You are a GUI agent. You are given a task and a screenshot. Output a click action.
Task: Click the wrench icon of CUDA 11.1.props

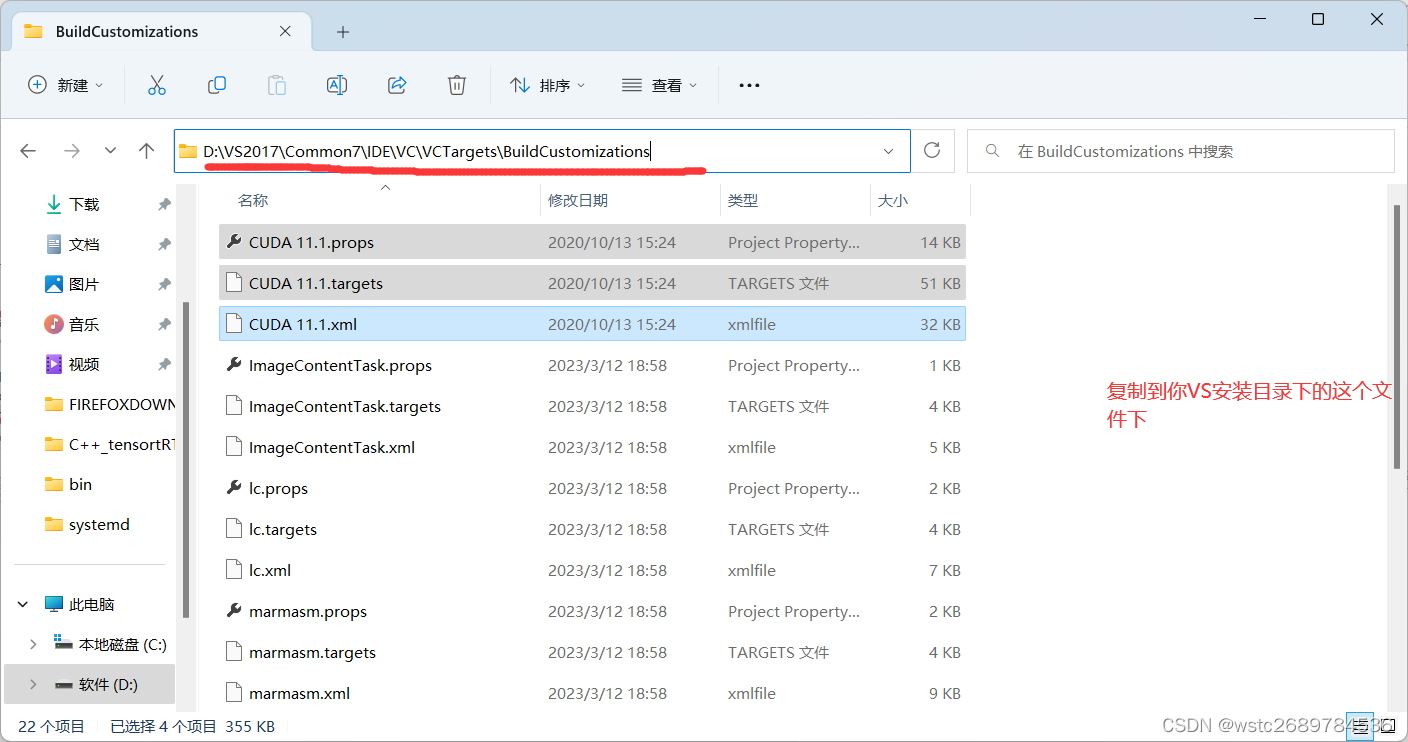(234, 242)
